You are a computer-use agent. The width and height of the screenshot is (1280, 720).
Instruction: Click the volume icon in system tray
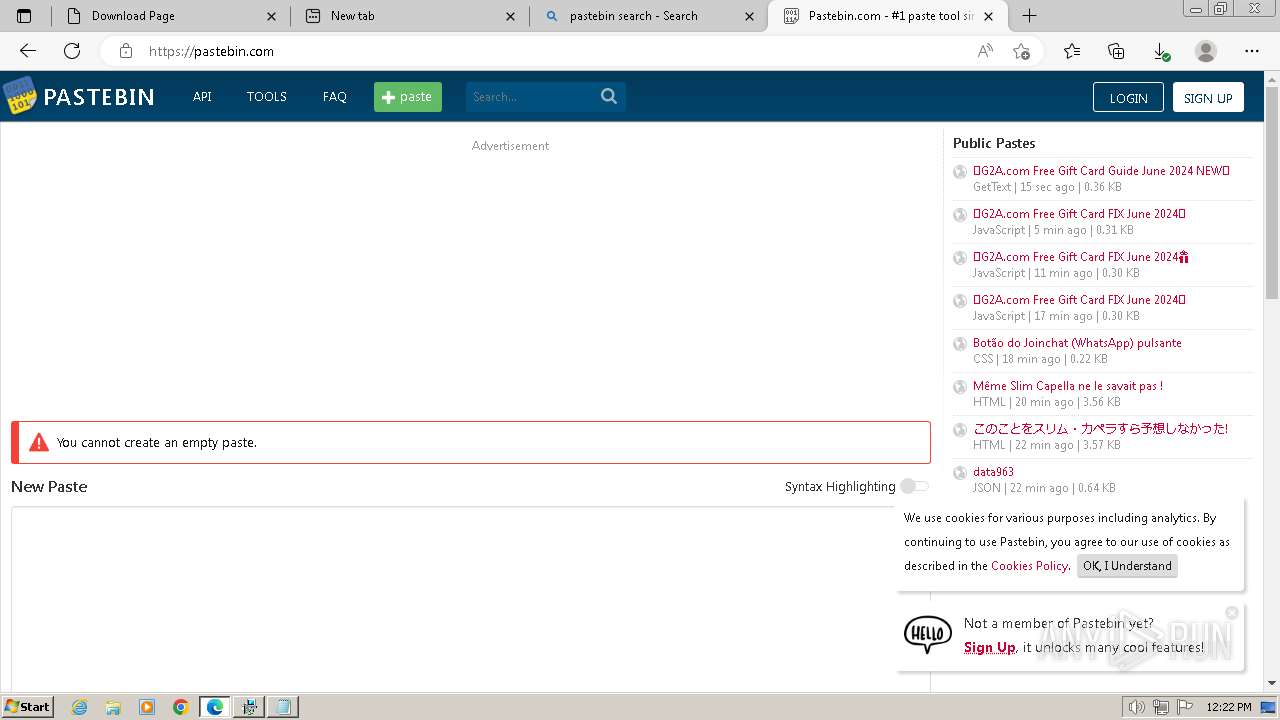[1136, 707]
